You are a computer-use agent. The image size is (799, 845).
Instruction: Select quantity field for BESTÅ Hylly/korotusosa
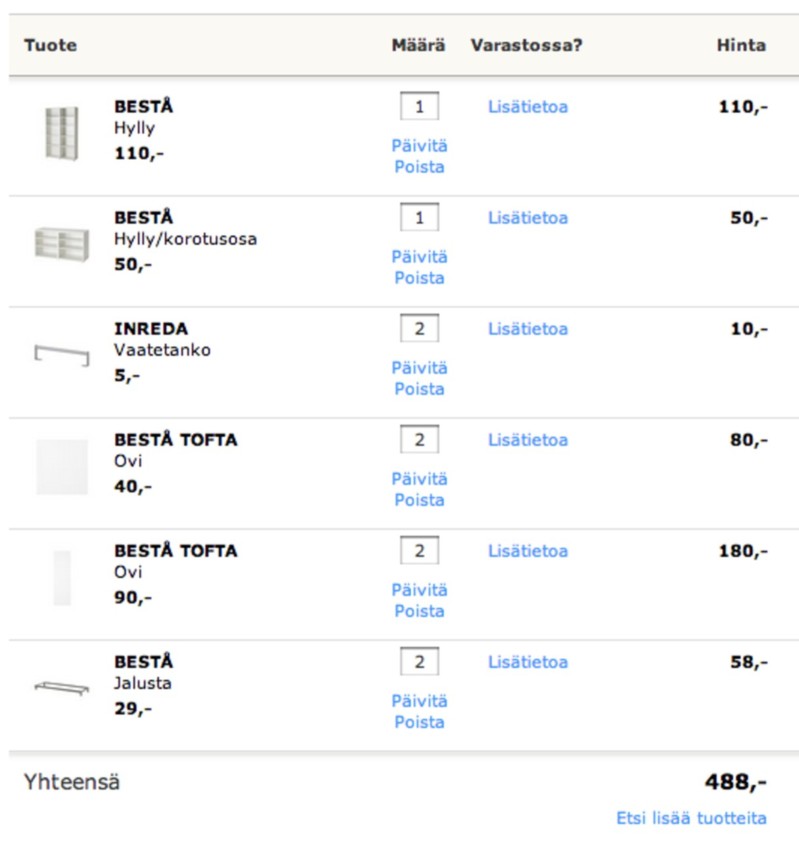coord(419,217)
